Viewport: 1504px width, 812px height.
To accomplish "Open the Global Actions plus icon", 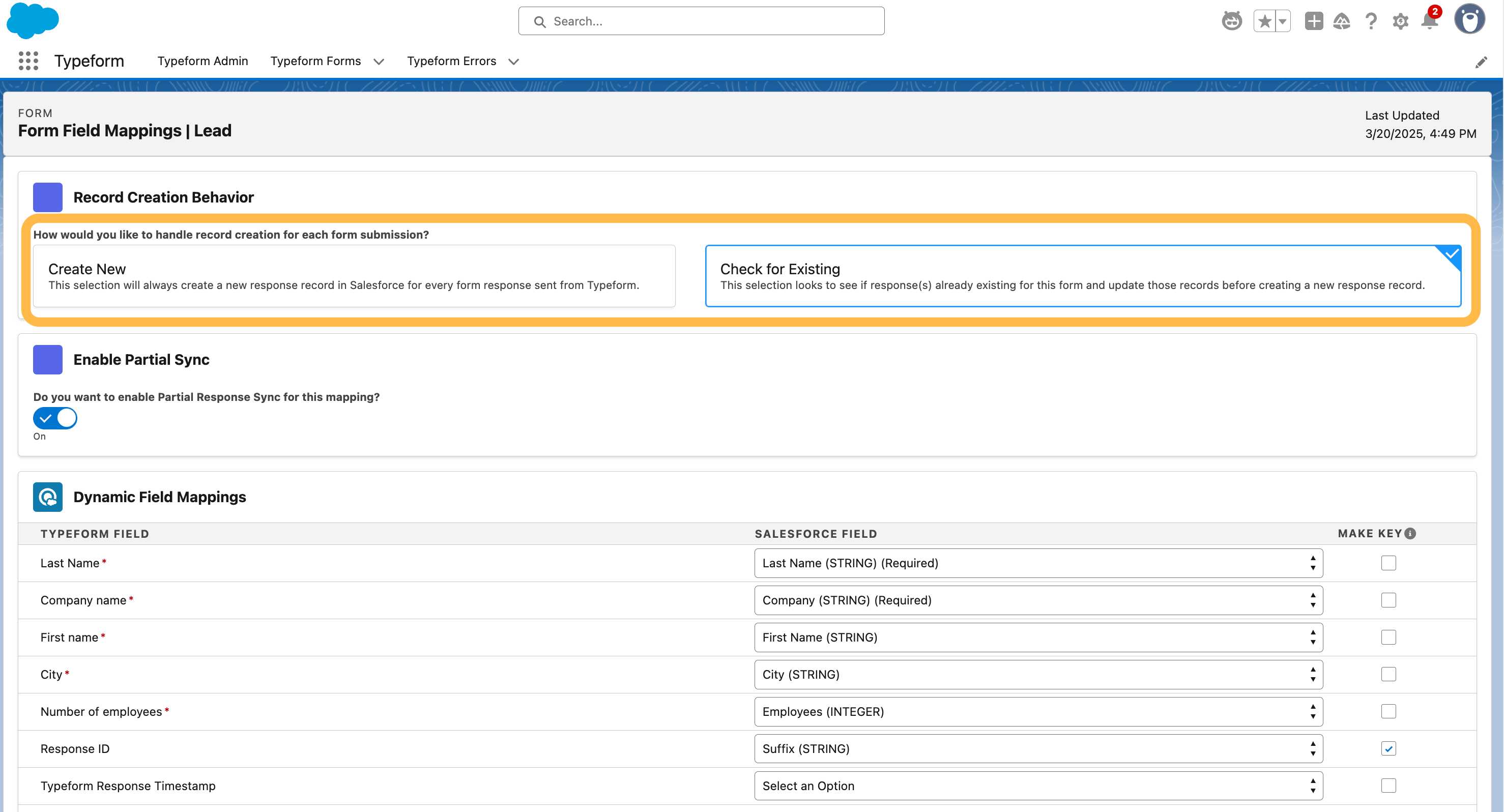I will 1314,21.
